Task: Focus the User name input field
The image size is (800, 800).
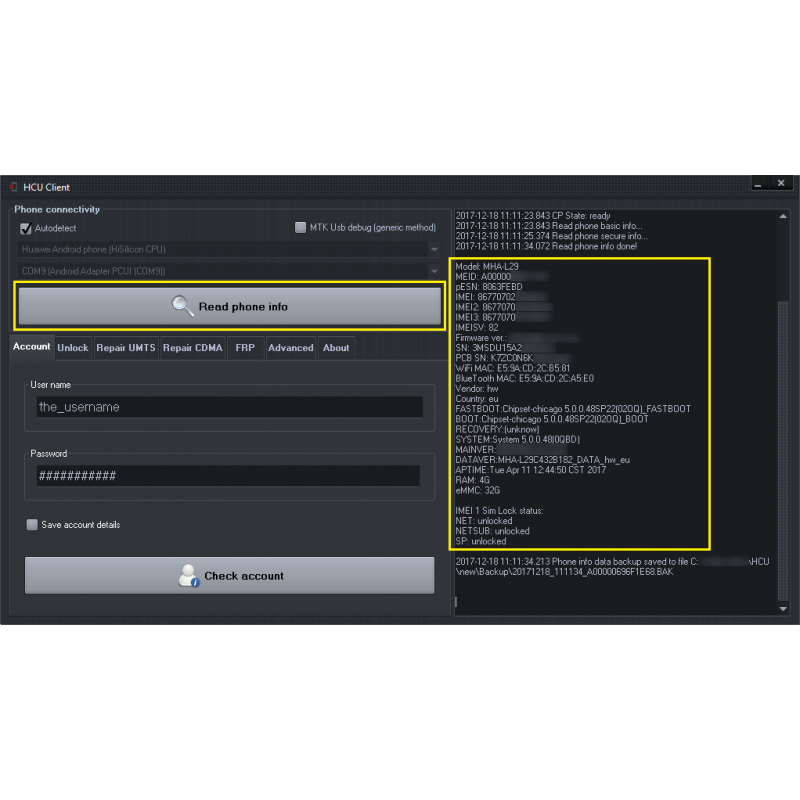Action: 230,407
